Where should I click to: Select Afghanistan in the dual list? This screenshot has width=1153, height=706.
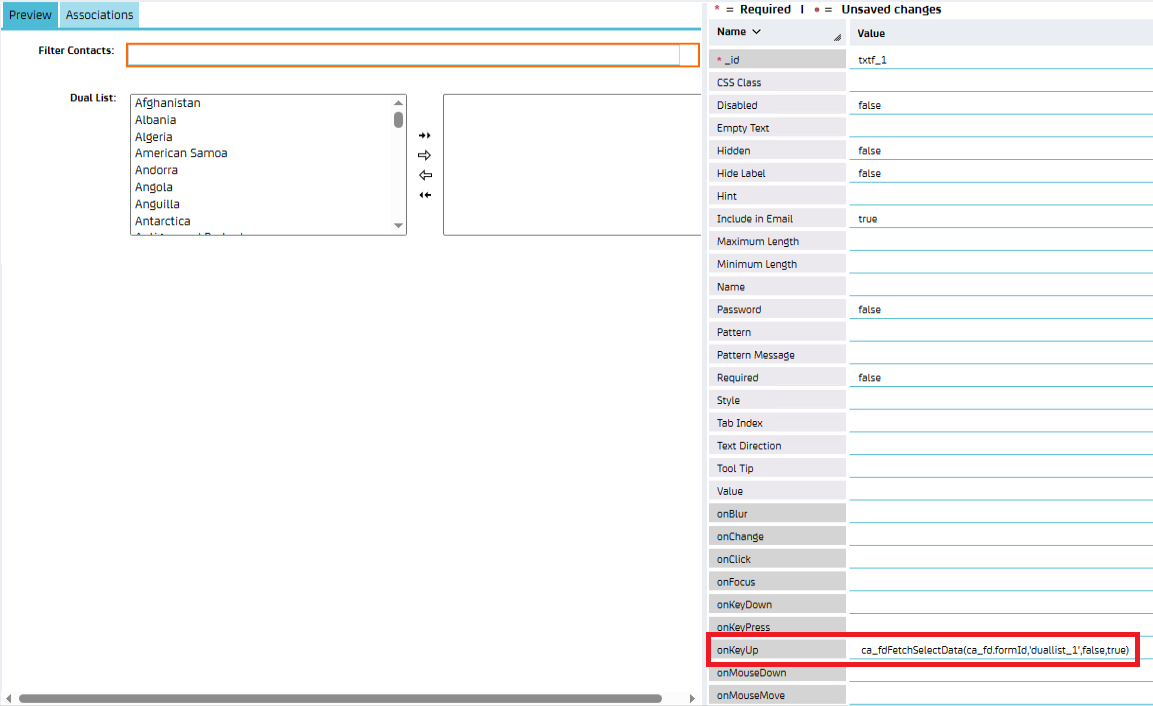(x=168, y=103)
